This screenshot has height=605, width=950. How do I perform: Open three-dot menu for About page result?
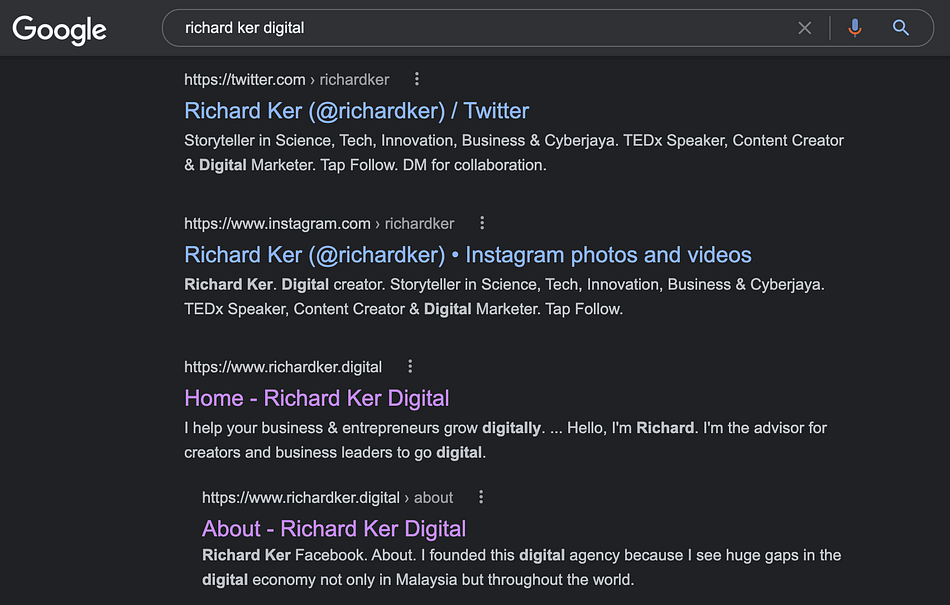tap(481, 497)
